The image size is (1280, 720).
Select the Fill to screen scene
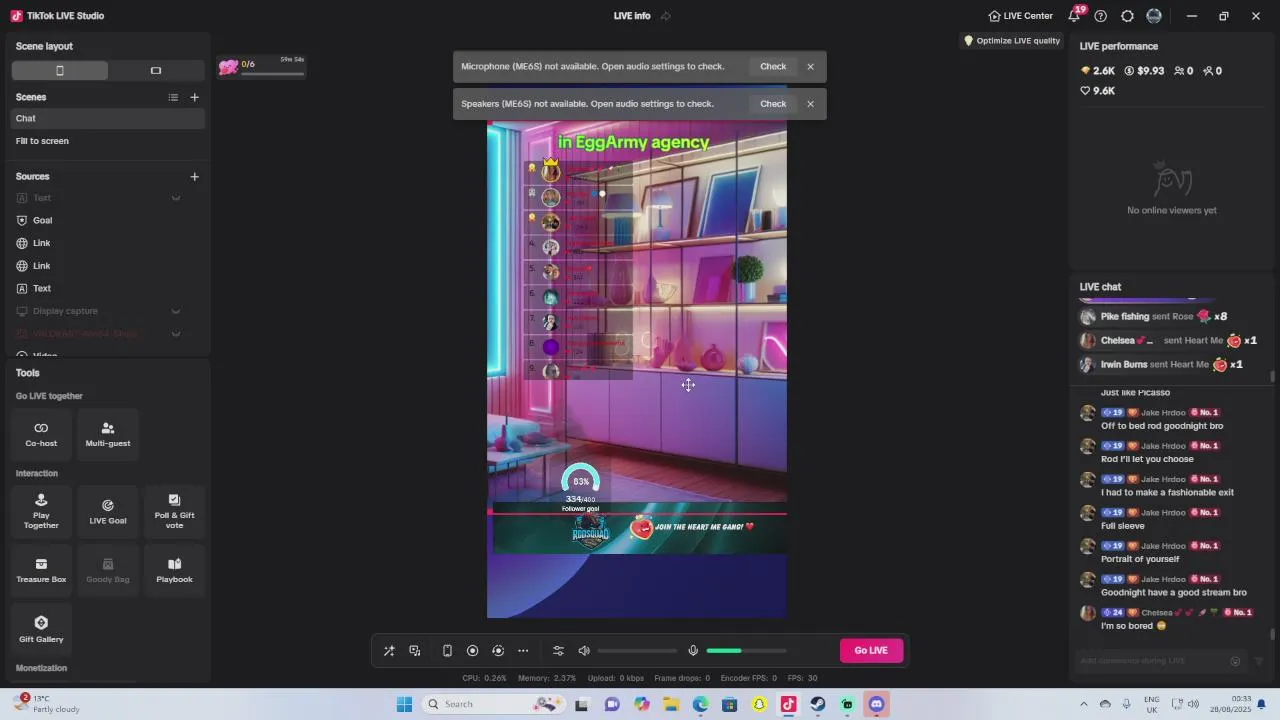click(x=108, y=141)
